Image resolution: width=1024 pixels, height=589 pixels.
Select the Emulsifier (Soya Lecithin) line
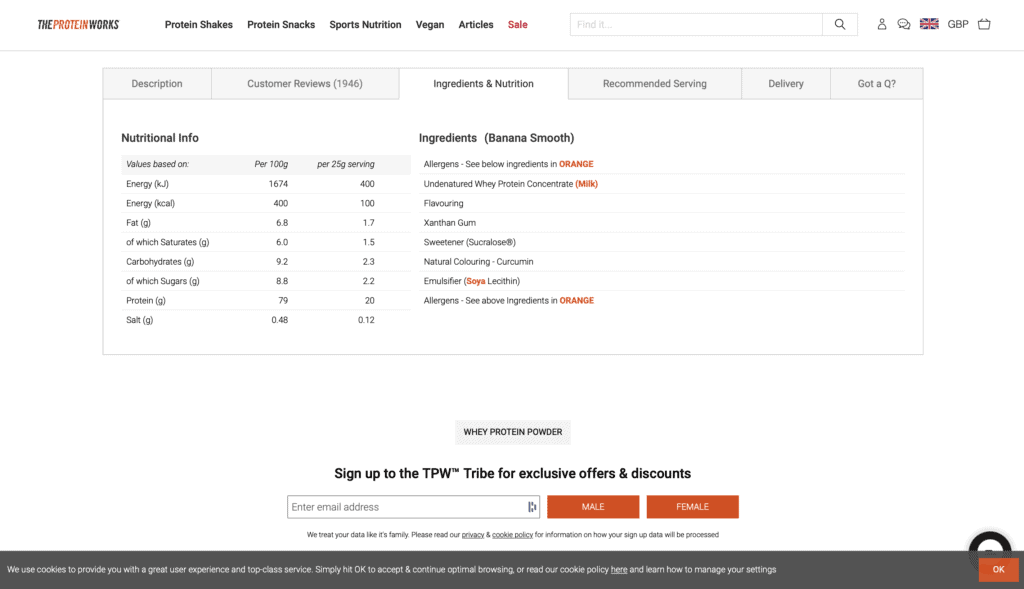pyautogui.click(x=472, y=281)
